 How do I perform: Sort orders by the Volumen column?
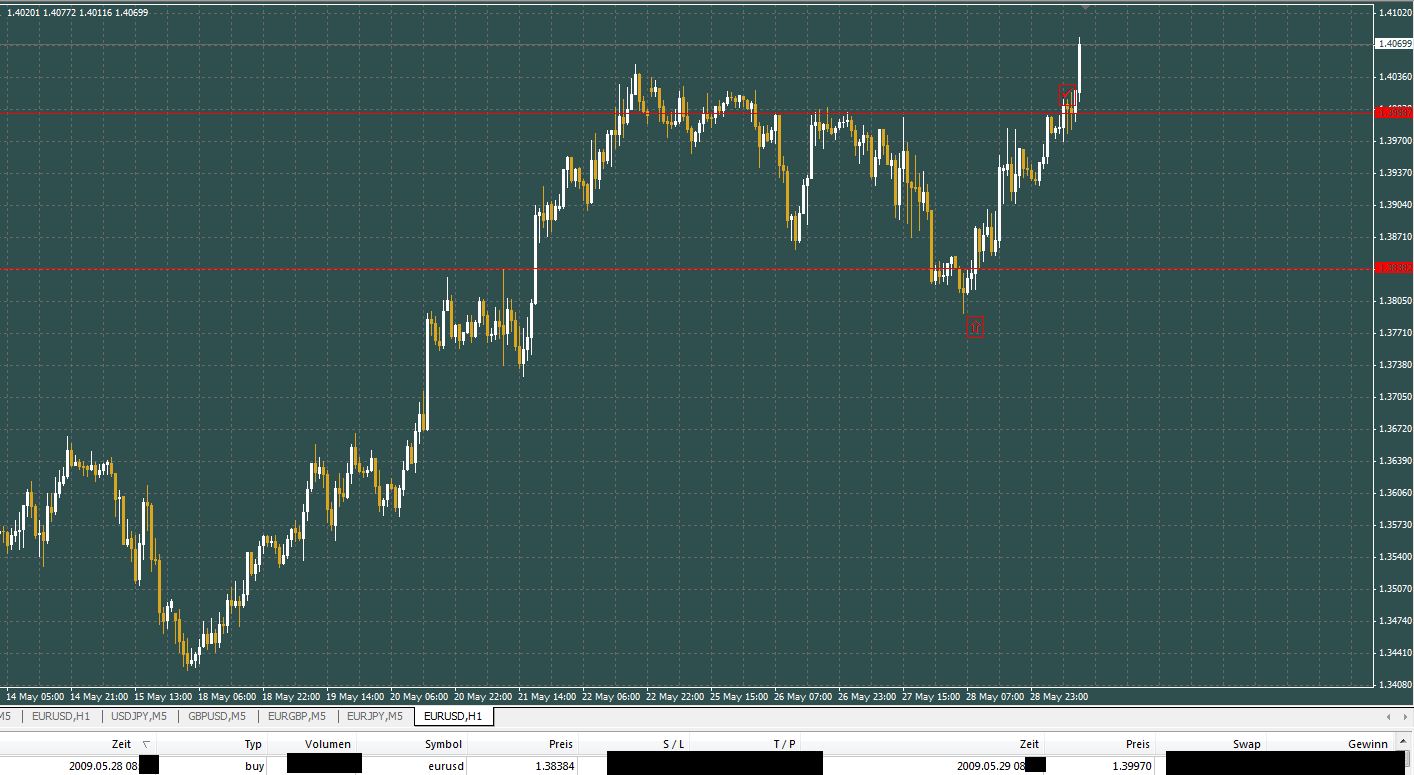point(327,744)
